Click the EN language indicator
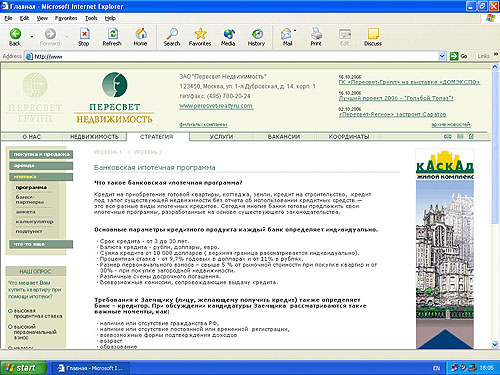Screen dimensions: 500x375 pos(436,368)
